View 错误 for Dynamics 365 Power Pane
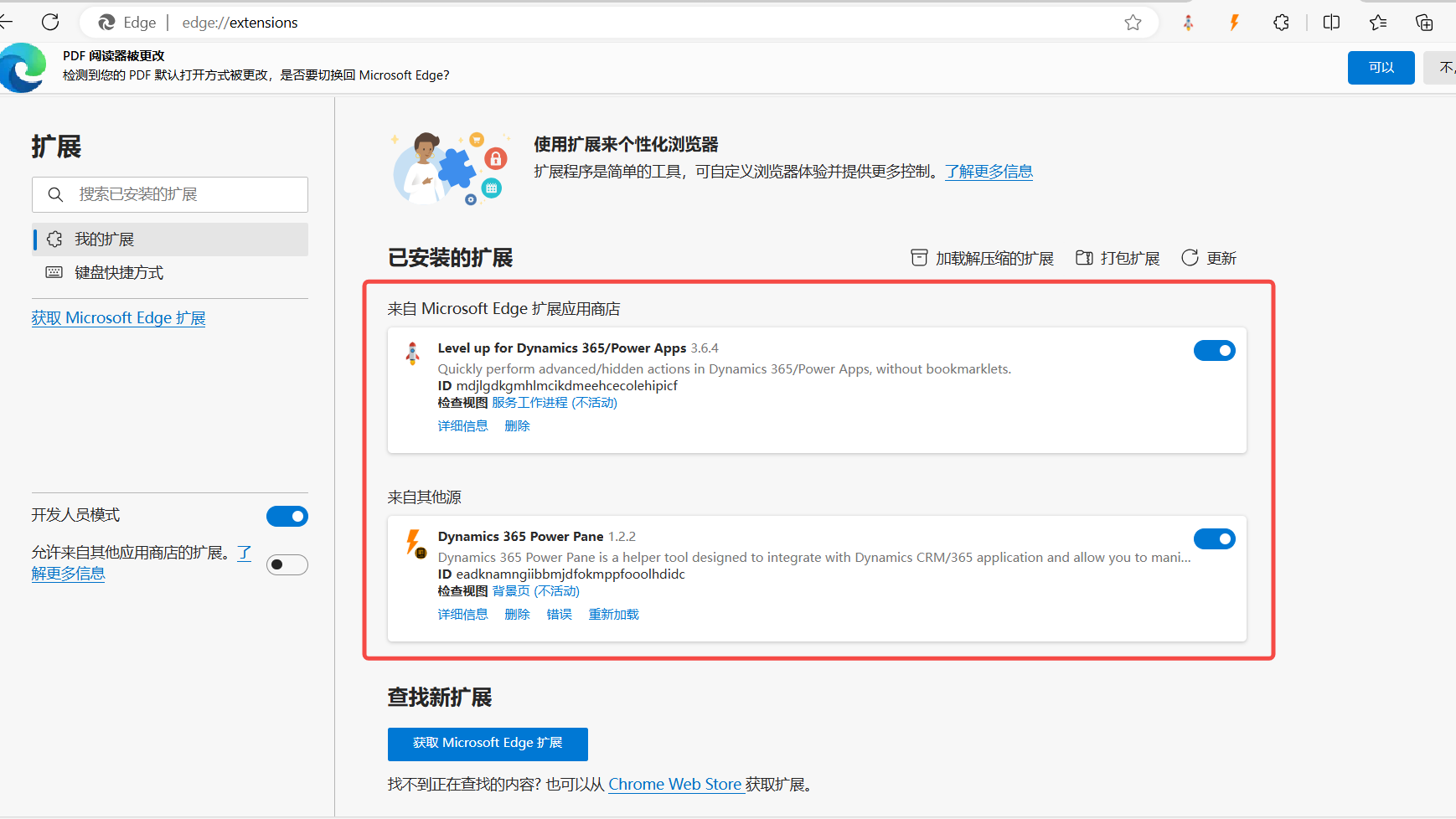 point(559,615)
